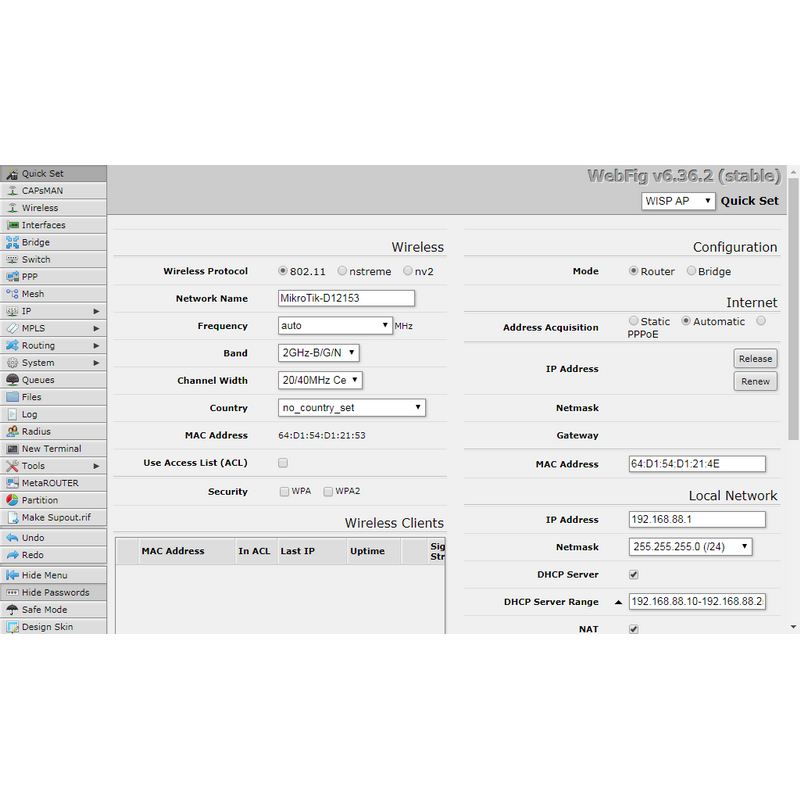Open the WISP AP Quick Set dropdown
Image resolution: width=800 pixels, height=800 pixels.
(x=679, y=201)
